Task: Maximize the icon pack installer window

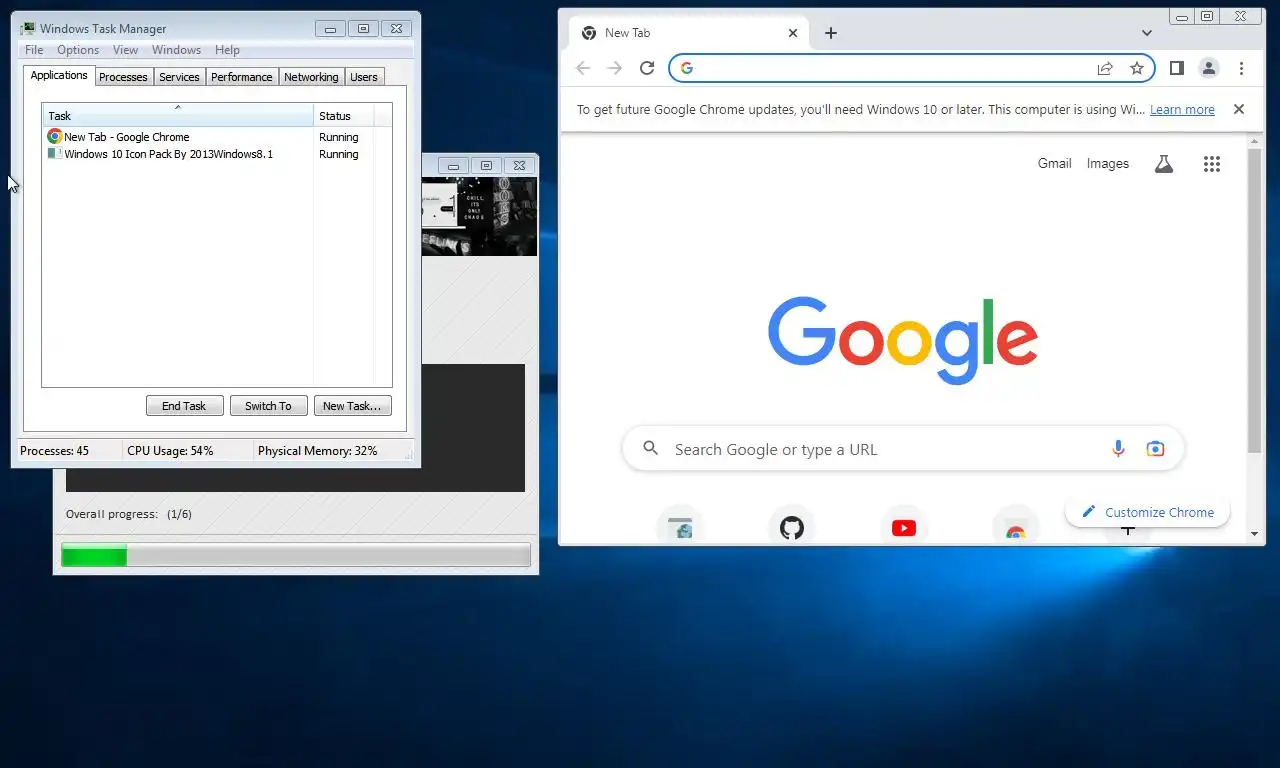Action: [486, 166]
